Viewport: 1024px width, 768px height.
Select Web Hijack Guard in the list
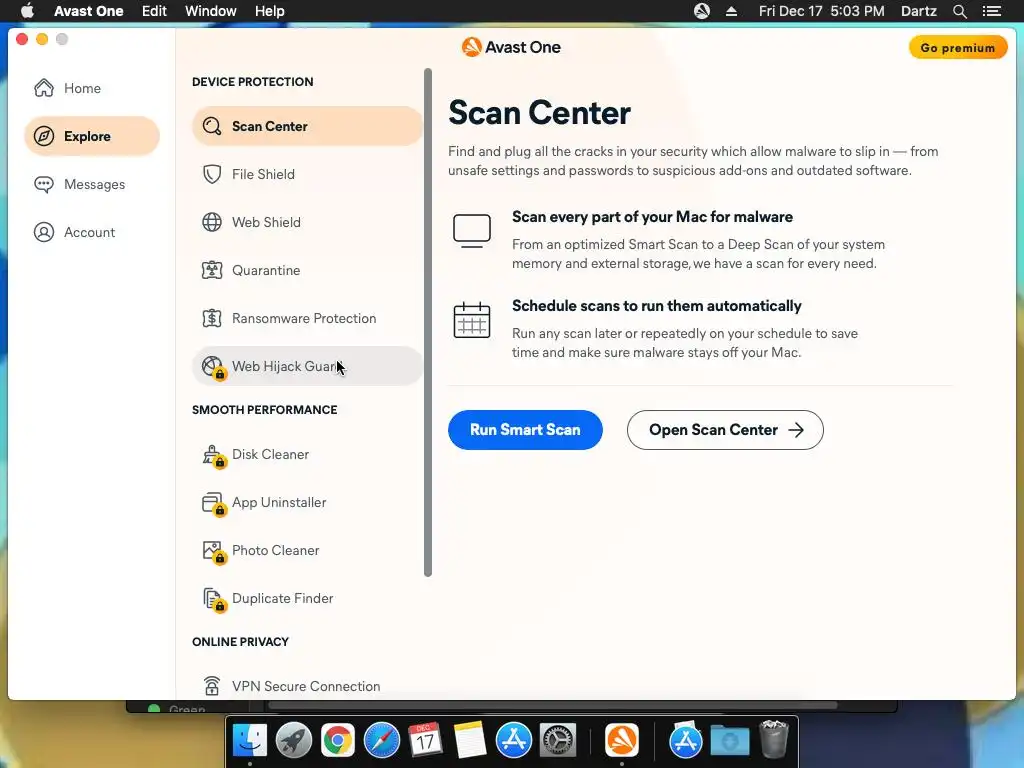(x=307, y=366)
